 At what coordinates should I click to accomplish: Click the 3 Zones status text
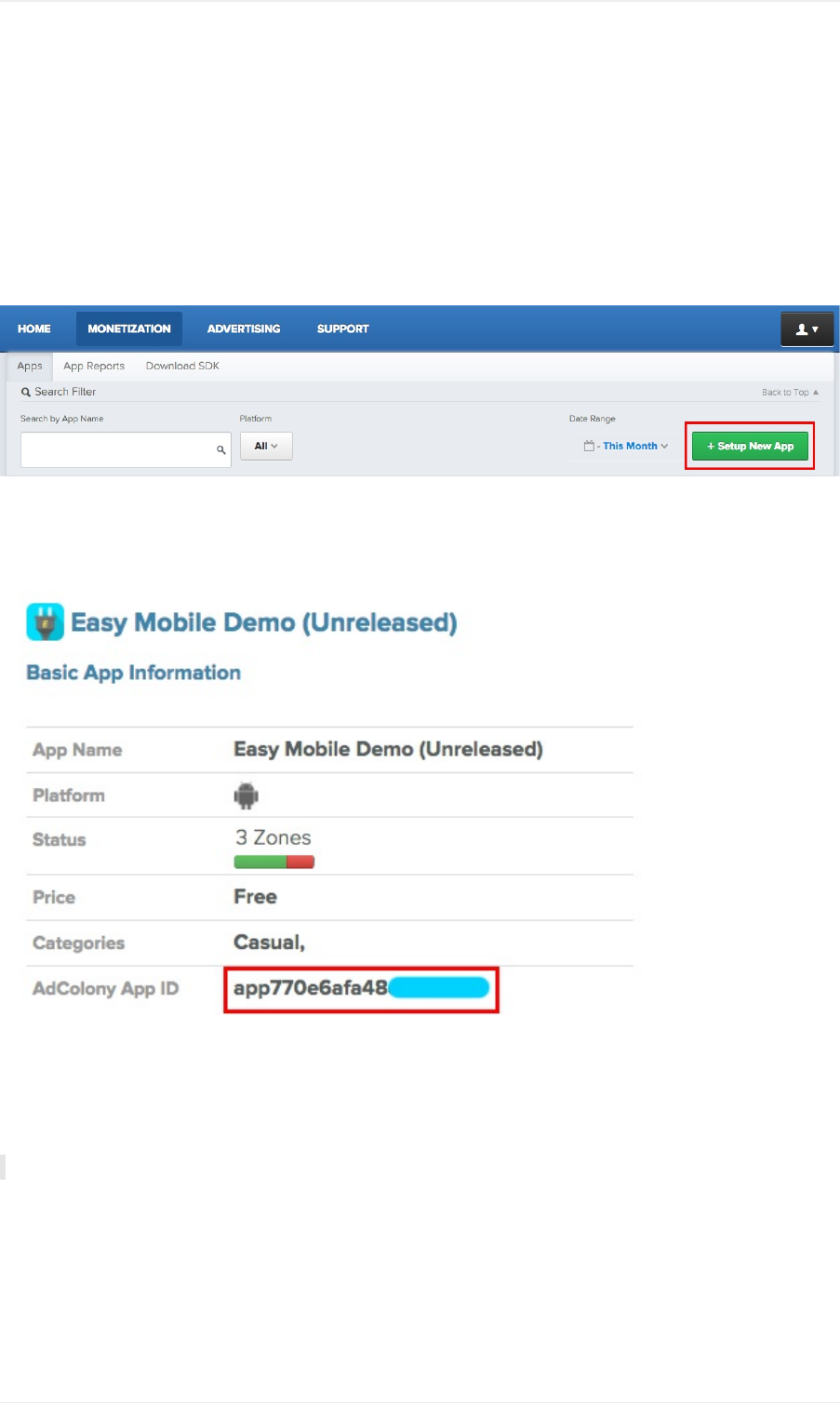(x=273, y=837)
